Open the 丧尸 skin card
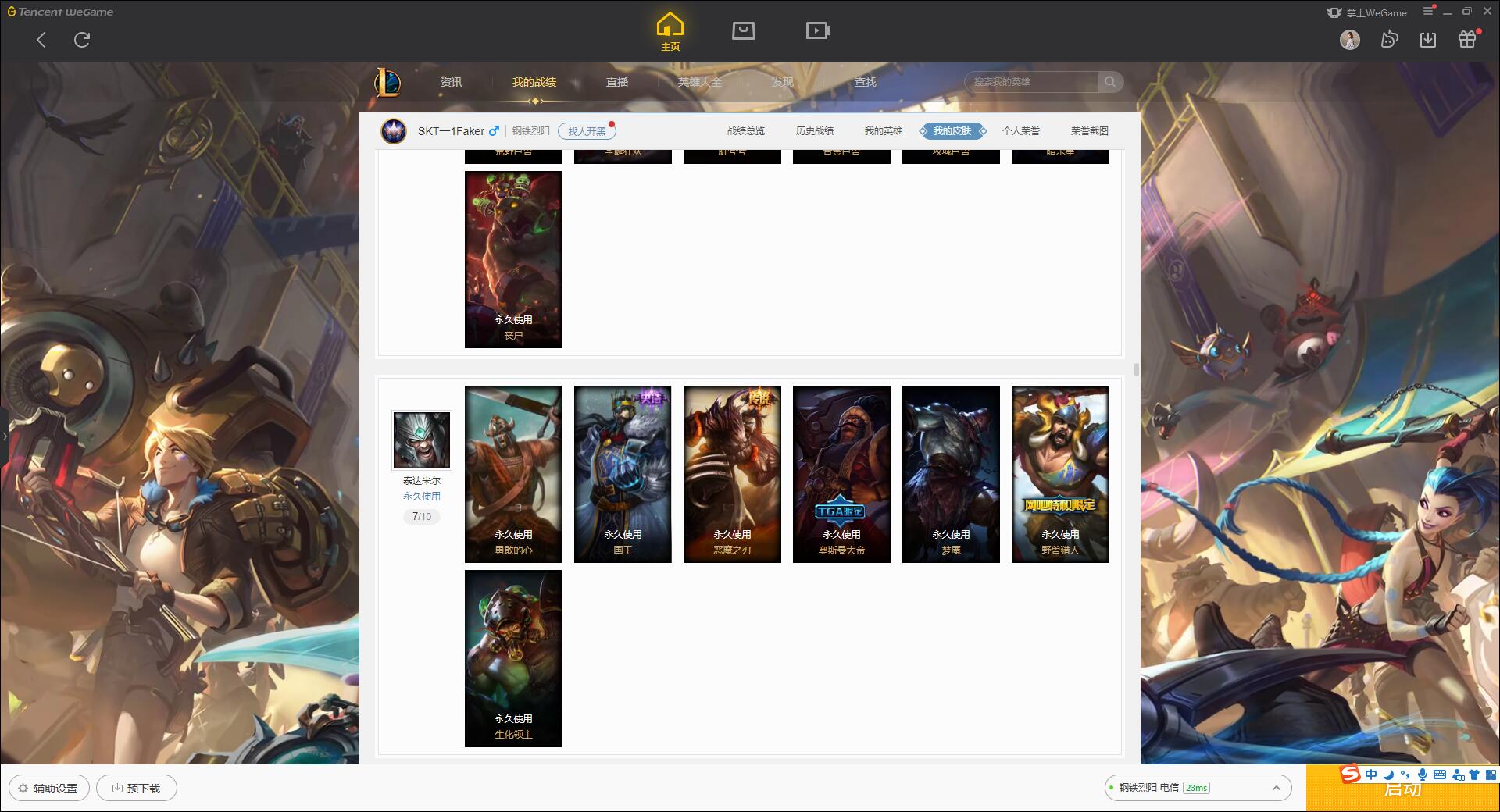This screenshot has height=812, width=1500. click(x=513, y=259)
